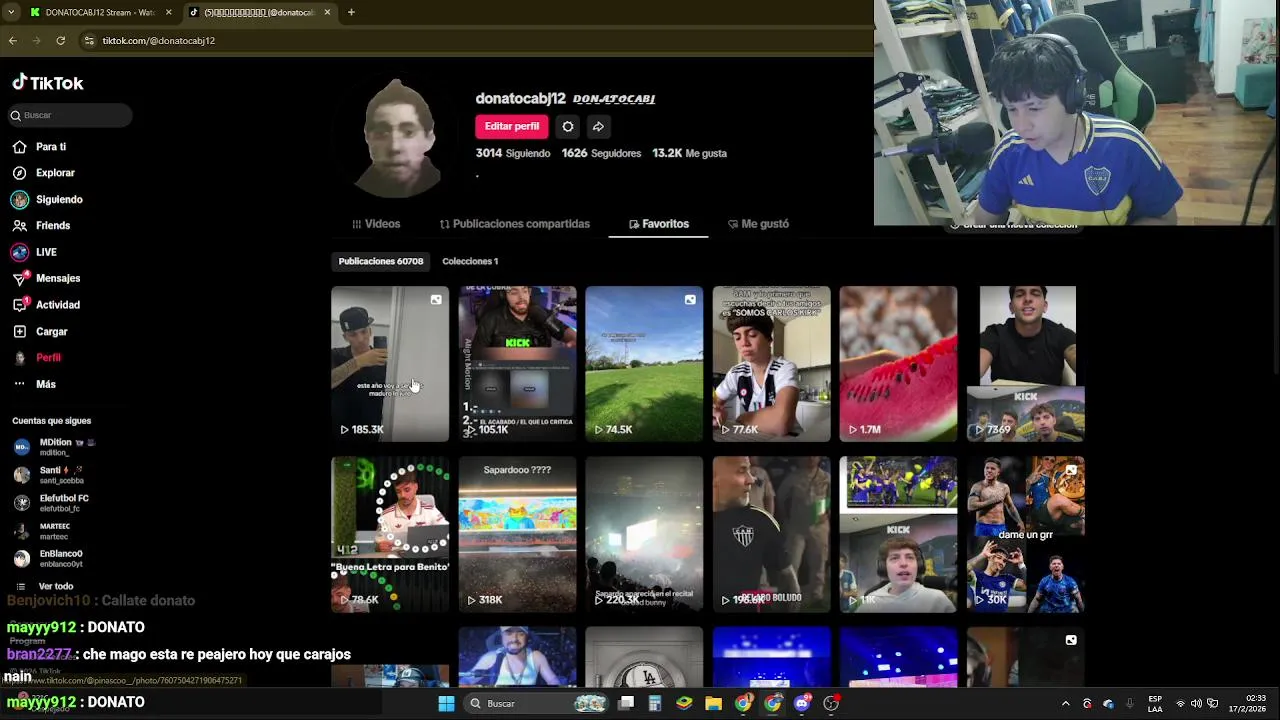
Task: Open the dame un grr video
Action: (1025, 534)
